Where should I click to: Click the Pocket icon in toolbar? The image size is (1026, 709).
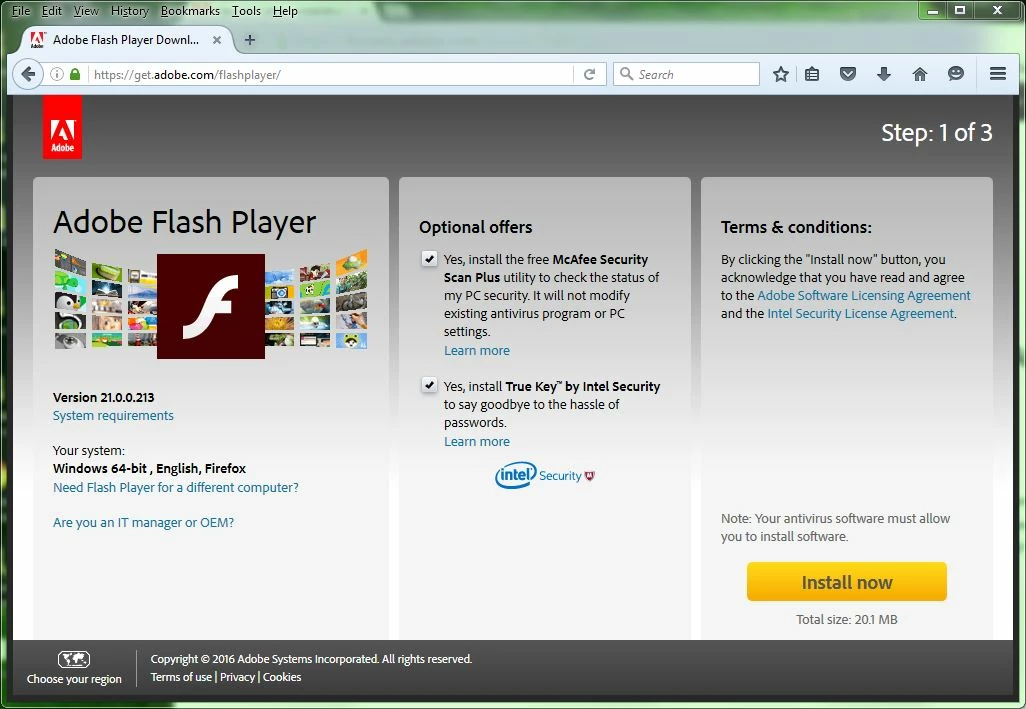tap(848, 74)
